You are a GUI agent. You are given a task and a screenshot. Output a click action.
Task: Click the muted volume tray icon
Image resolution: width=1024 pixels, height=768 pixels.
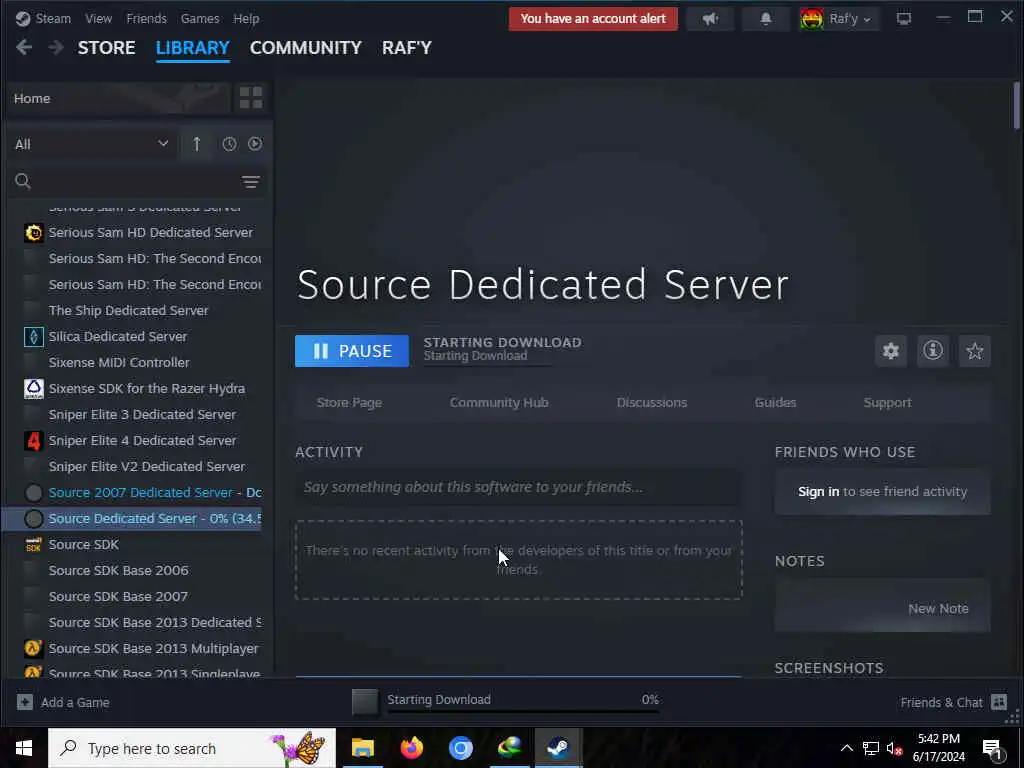894,748
